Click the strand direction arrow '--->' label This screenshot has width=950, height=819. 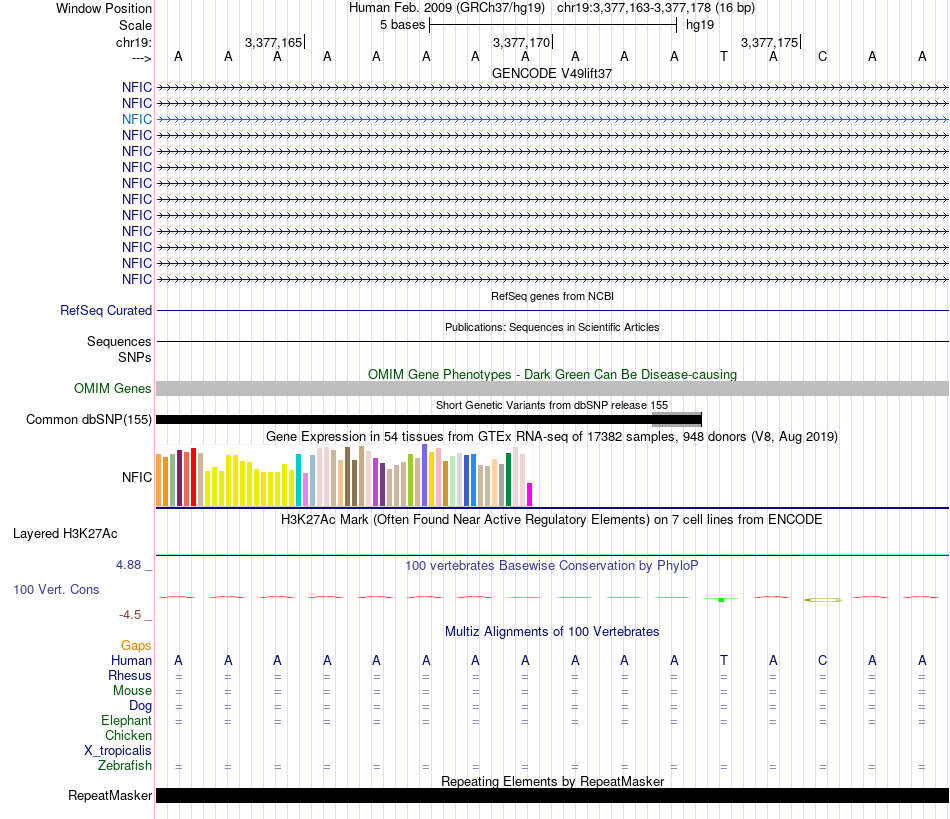click(141, 58)
